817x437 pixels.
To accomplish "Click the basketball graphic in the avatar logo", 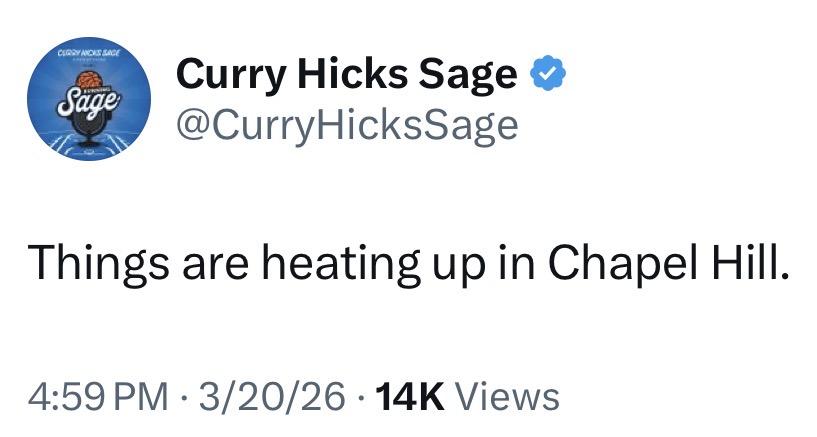I will point(89,79).
